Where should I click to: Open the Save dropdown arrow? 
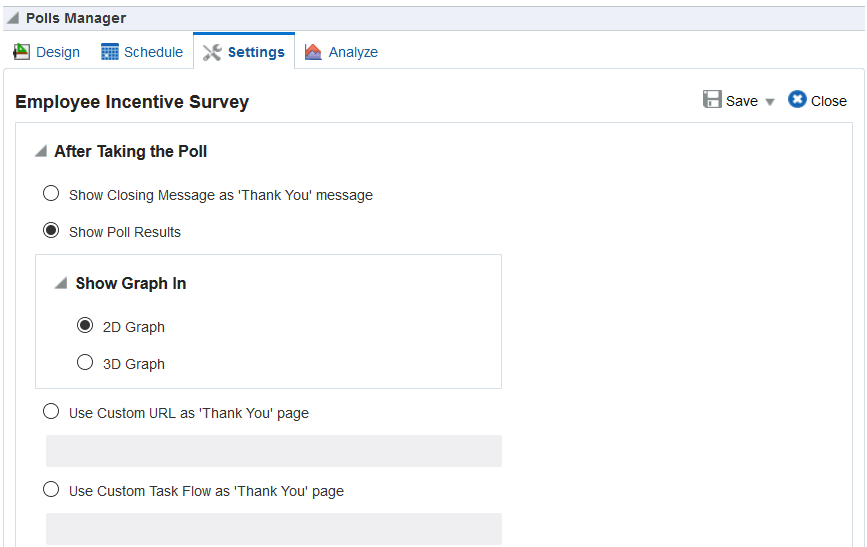[770, 102]
